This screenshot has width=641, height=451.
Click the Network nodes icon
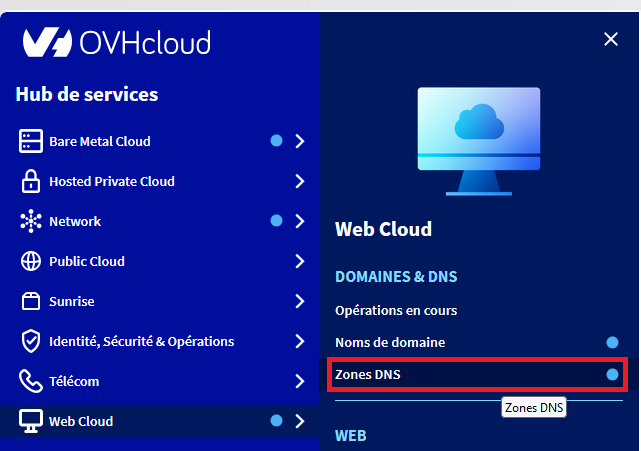pyautogui.click(x=31, y=221)
